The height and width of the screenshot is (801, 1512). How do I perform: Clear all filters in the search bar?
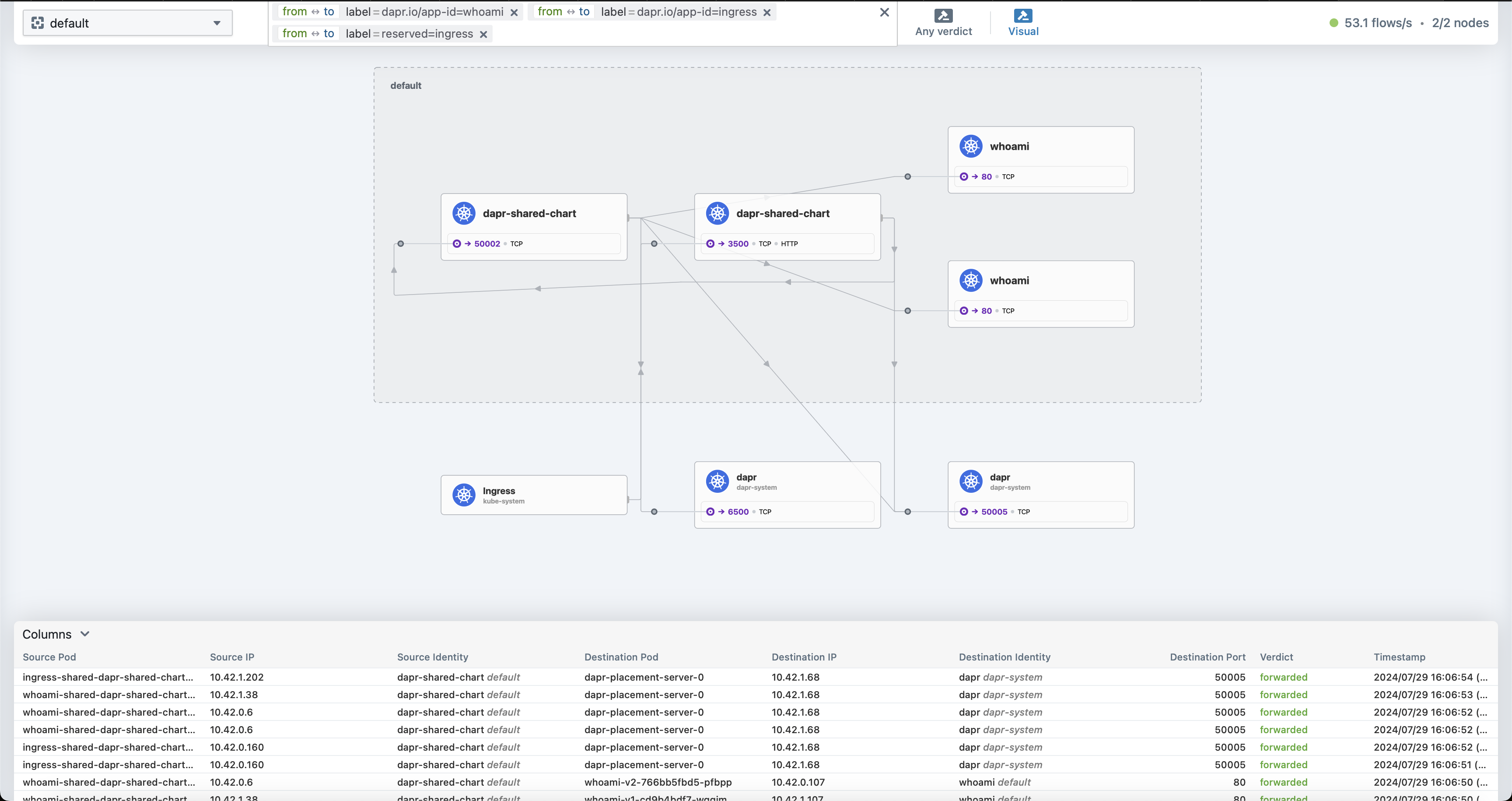coord(884,12)
